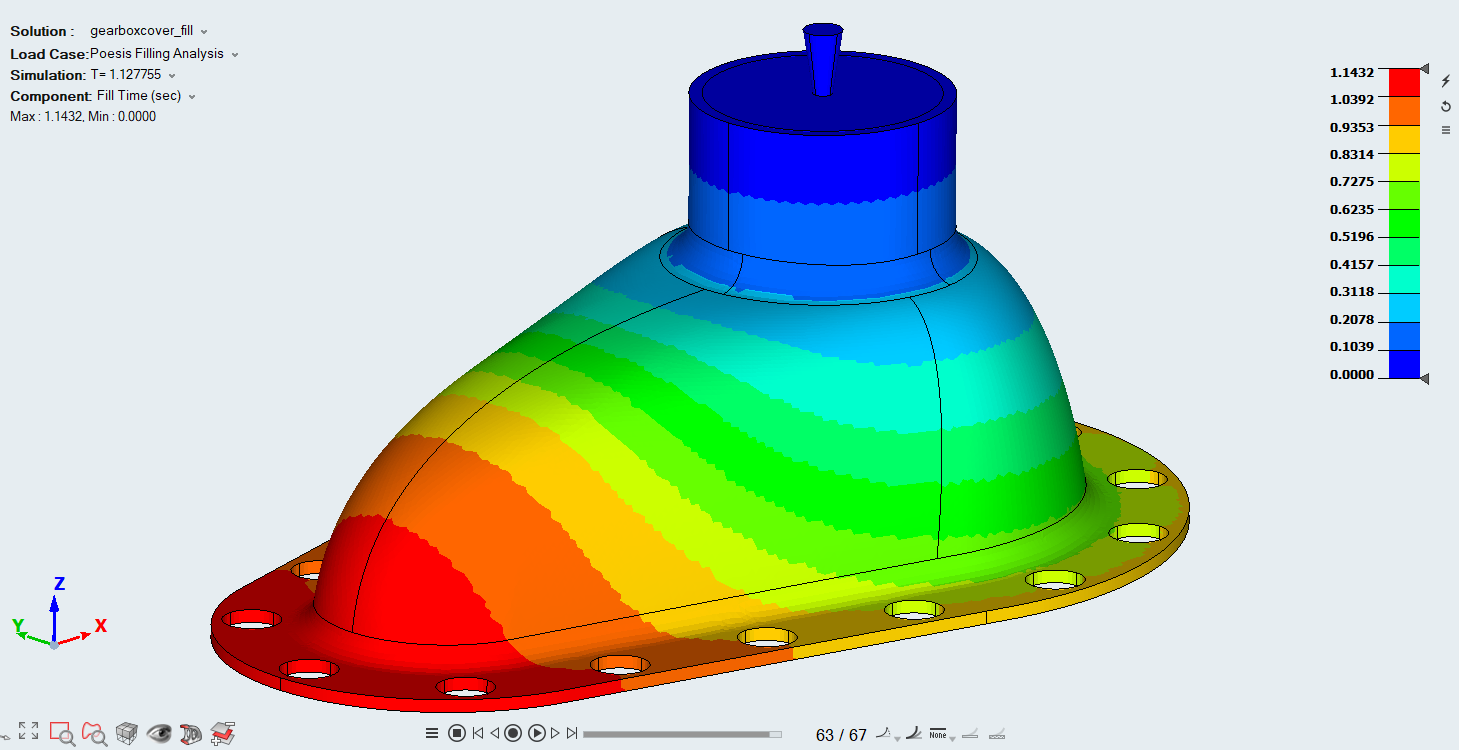
Task: Expand the Solution gearboxcover_fill dropdown
Action: (x=204, y=32)
